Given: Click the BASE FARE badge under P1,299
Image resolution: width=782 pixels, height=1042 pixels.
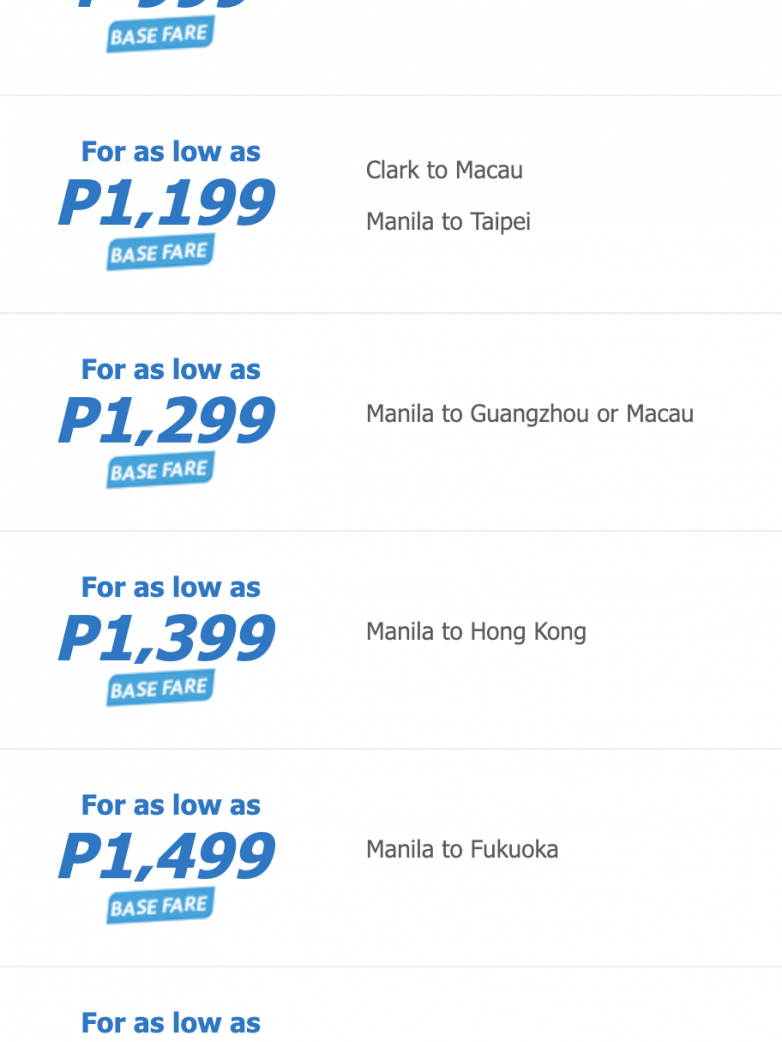Looking at the screenshot, I should click(160, 470).
